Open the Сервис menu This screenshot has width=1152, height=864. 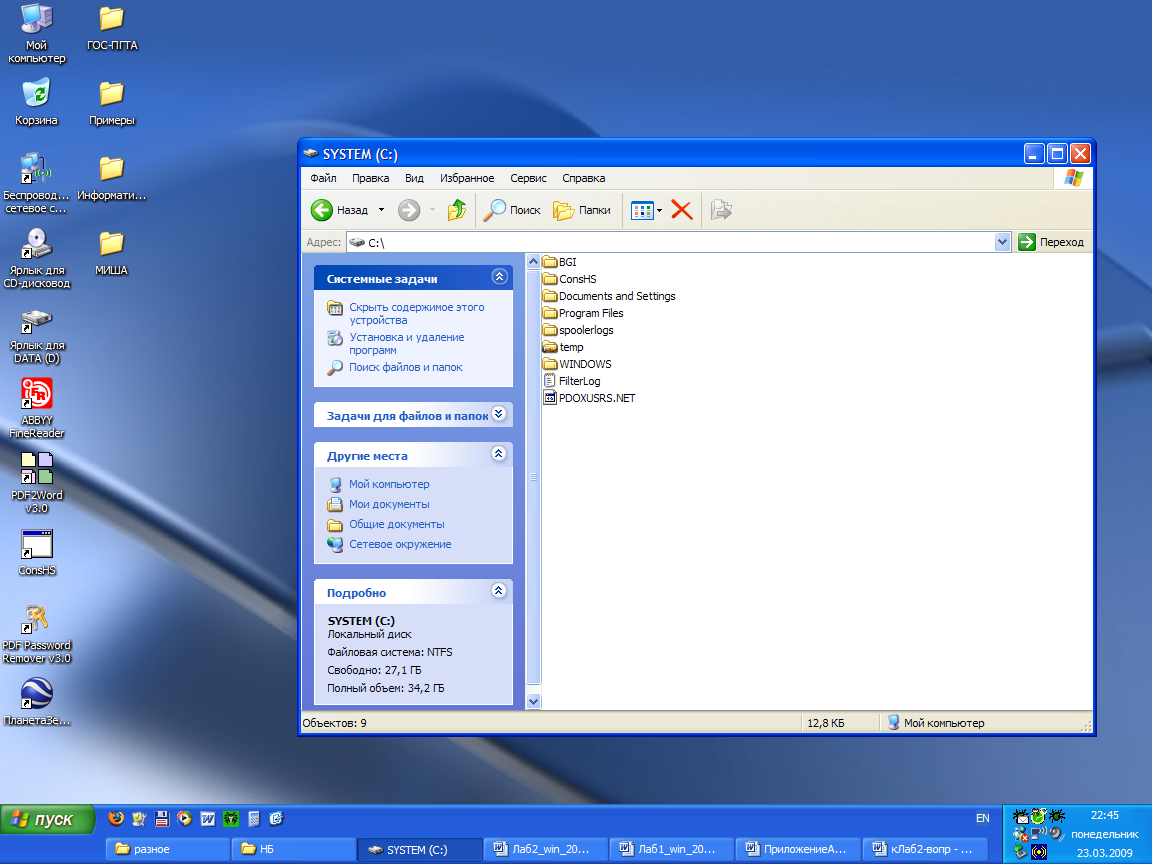coord(528,178)
